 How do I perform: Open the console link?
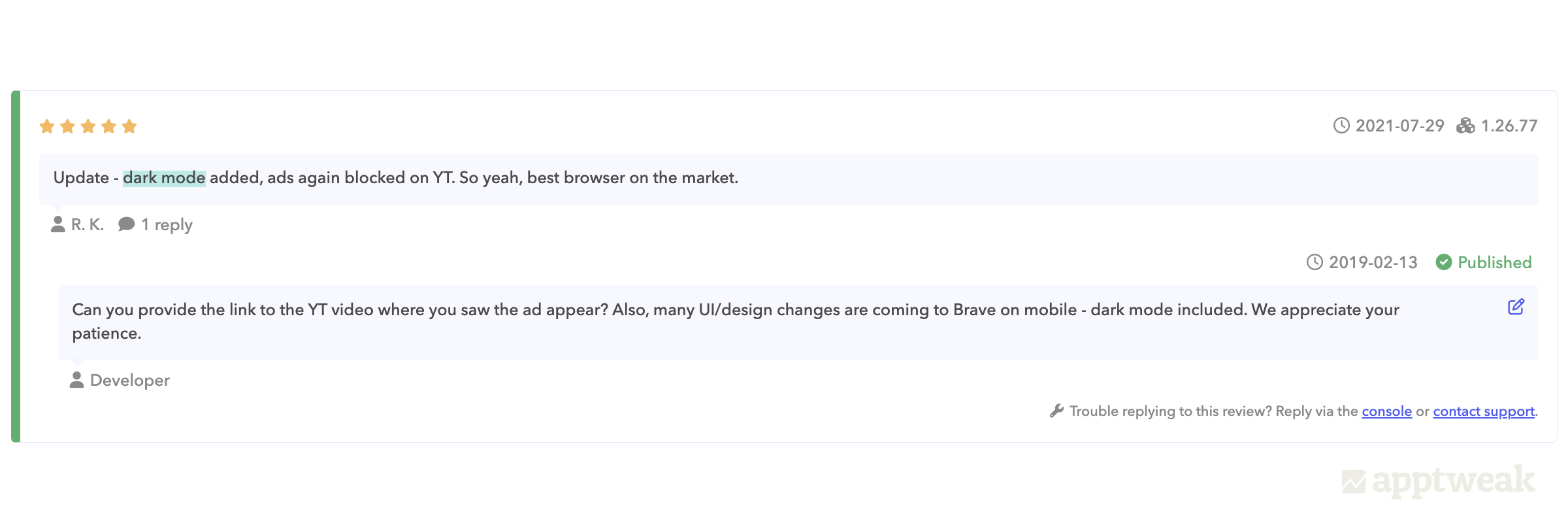[x=1386, y=411]
